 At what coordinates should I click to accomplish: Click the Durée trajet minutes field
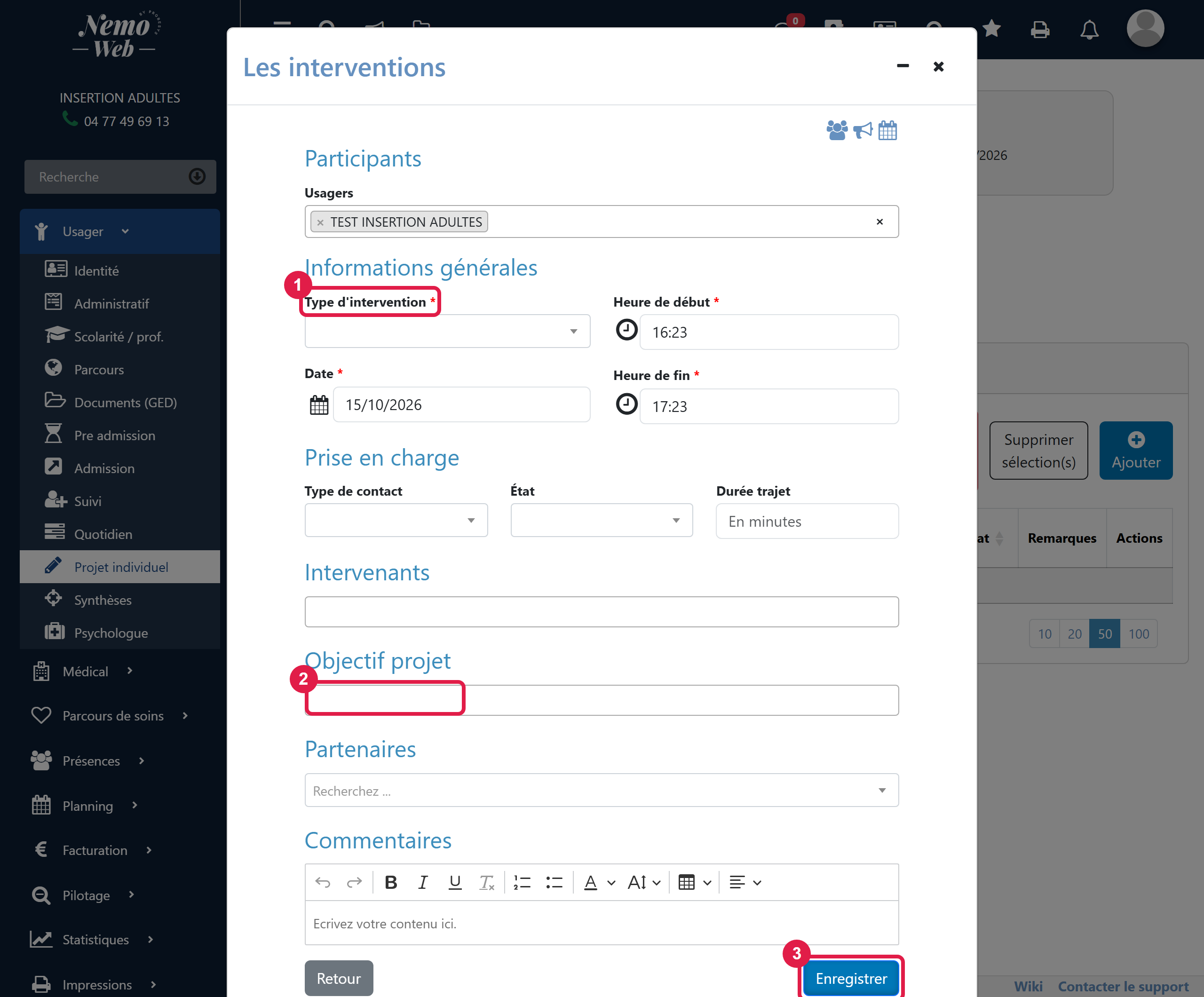pos(807,521)
